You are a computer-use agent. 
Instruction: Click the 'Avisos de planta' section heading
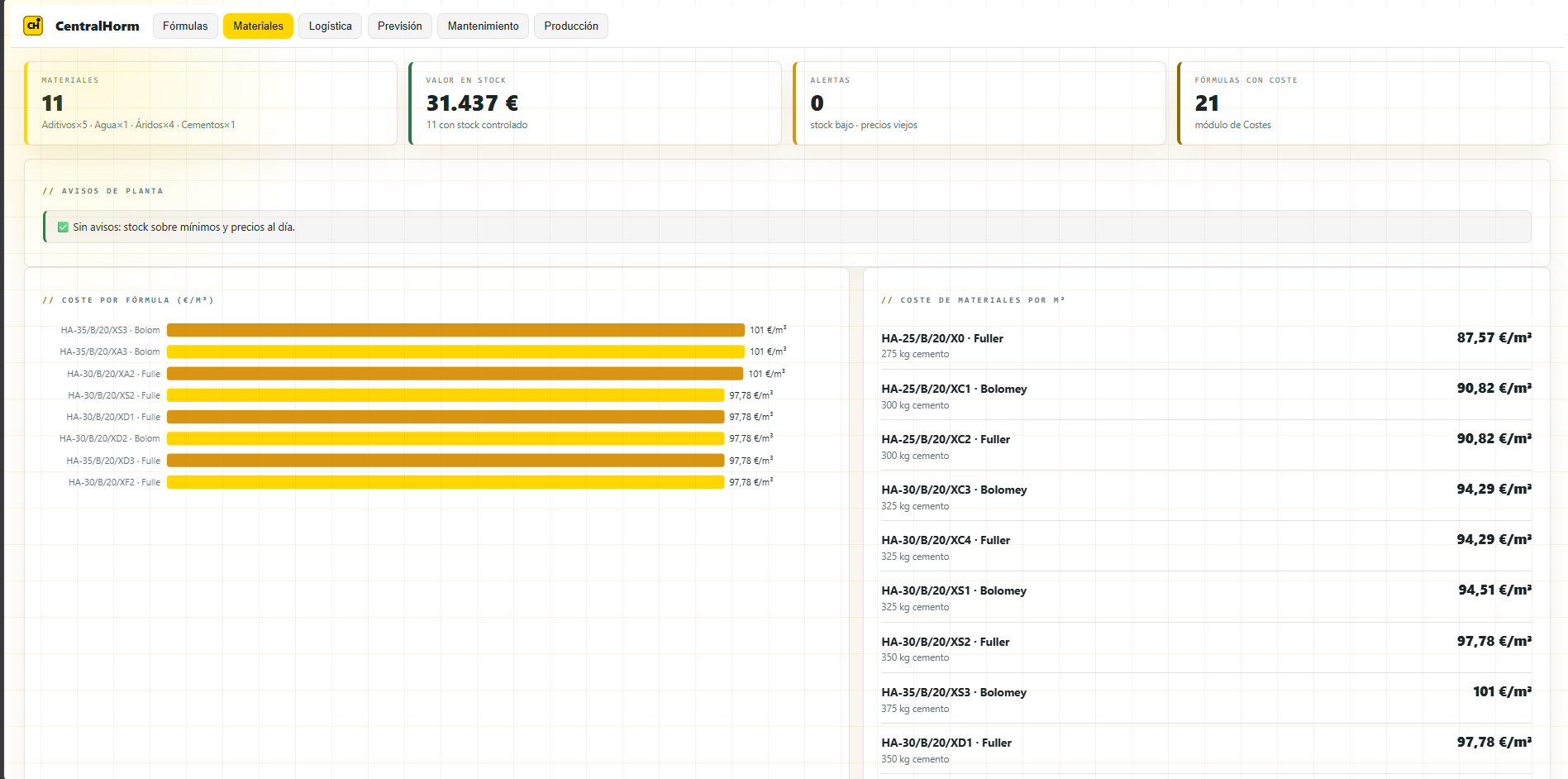pyautogui.click(x=102, y=191)
